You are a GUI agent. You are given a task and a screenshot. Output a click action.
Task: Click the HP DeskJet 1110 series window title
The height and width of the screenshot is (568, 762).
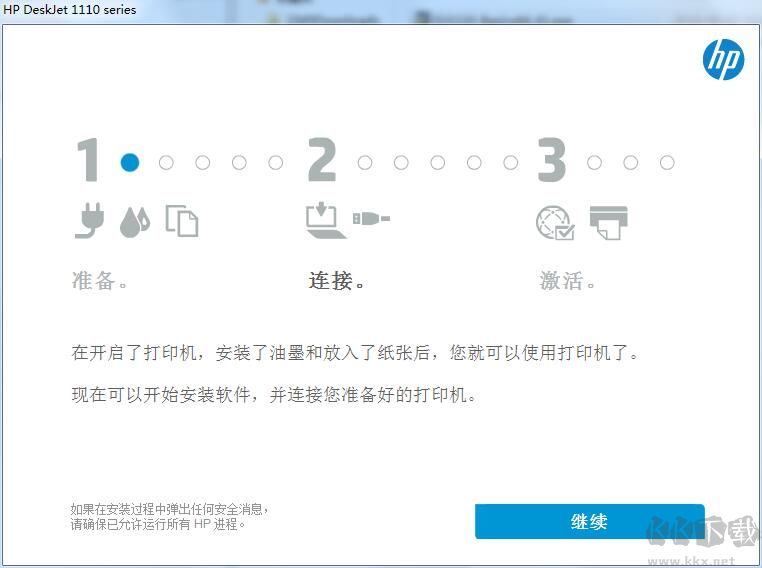tap(69, 9)
